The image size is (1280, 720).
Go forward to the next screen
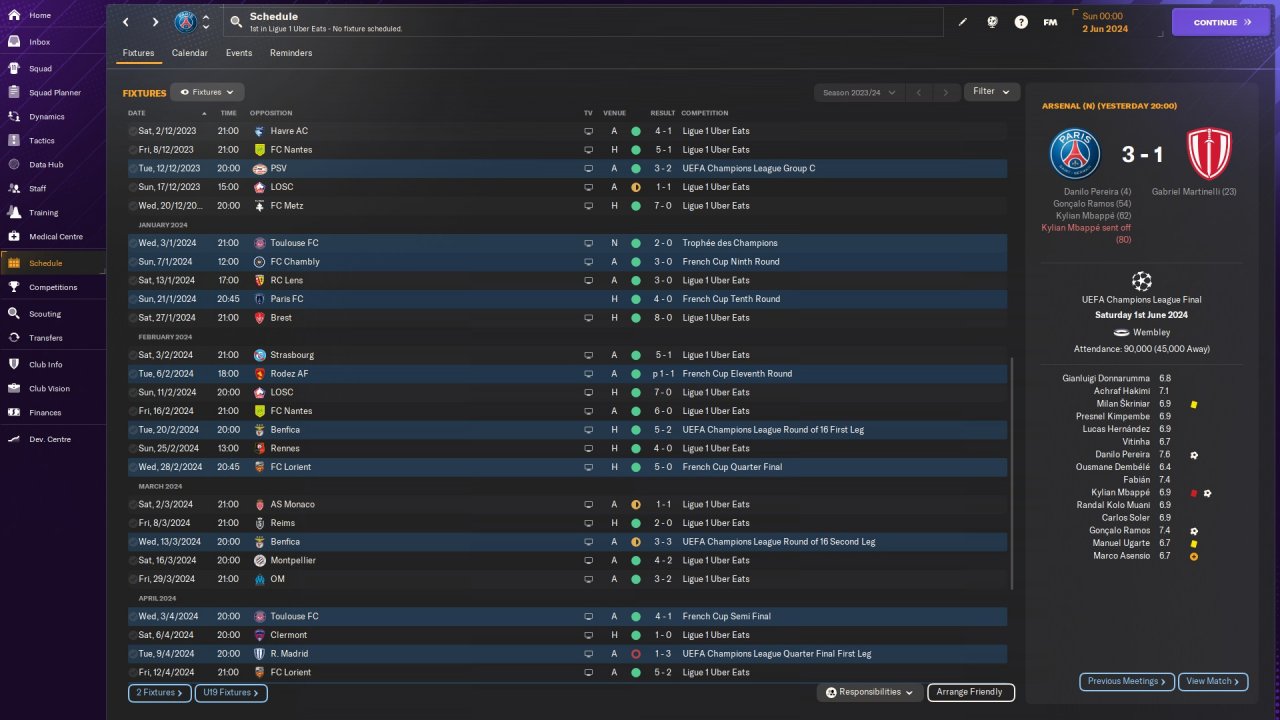pyautogui.click(x=155, y=22)
